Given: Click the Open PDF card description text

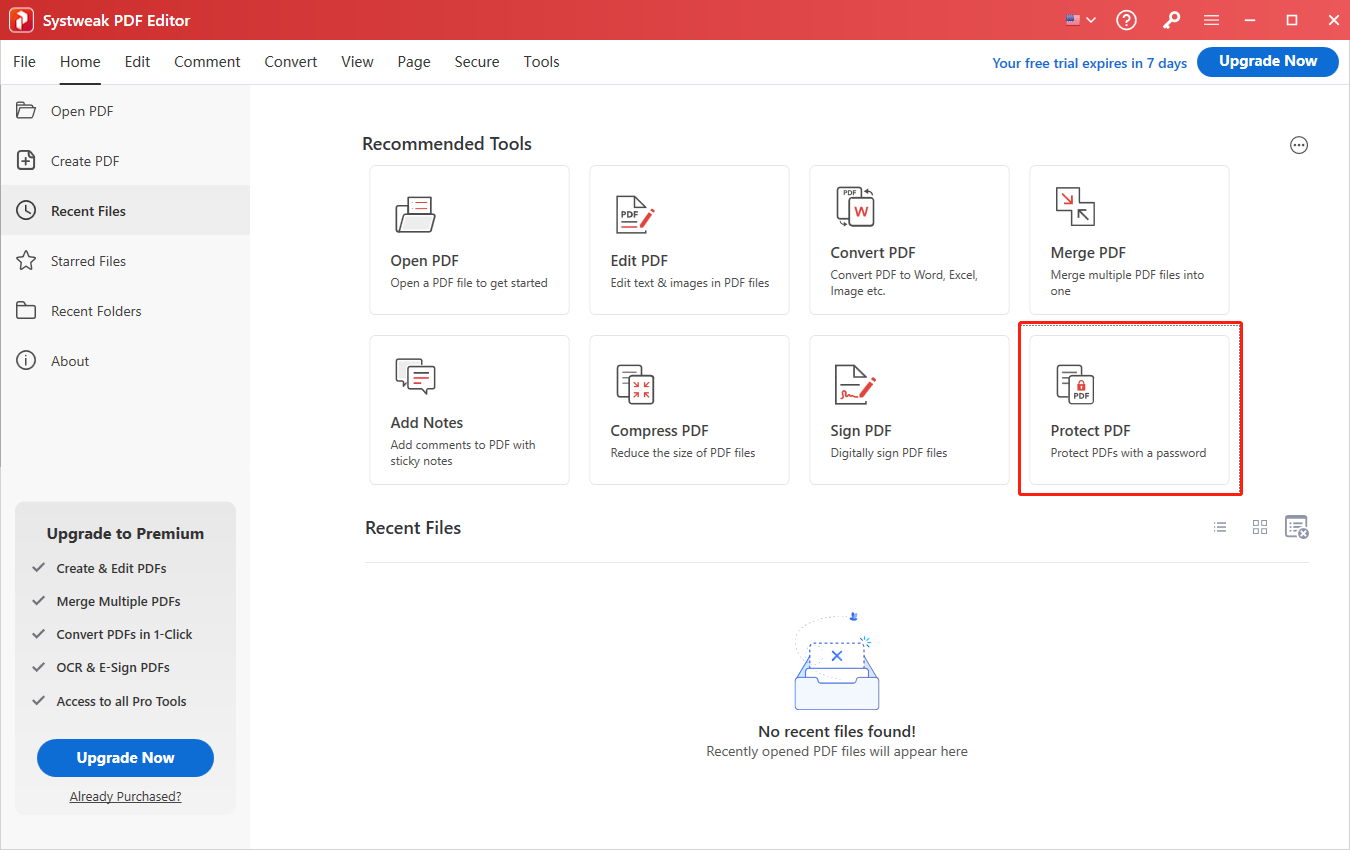Looking at the screenshot, I should (x=469, y=283).
